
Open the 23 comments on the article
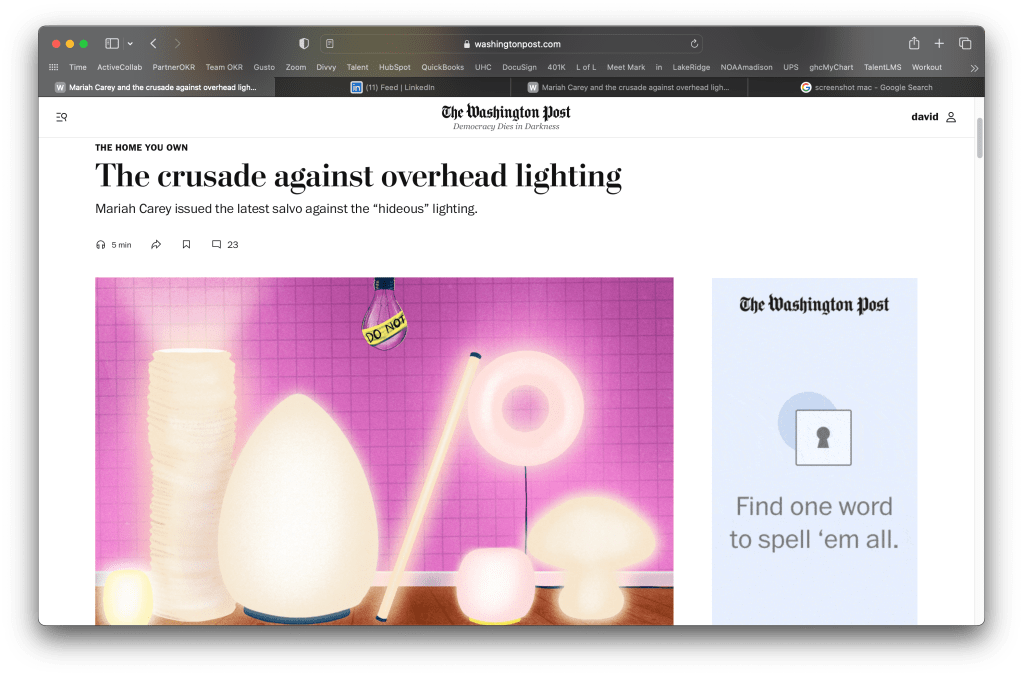pyautogui.click(x=225, y=245)
